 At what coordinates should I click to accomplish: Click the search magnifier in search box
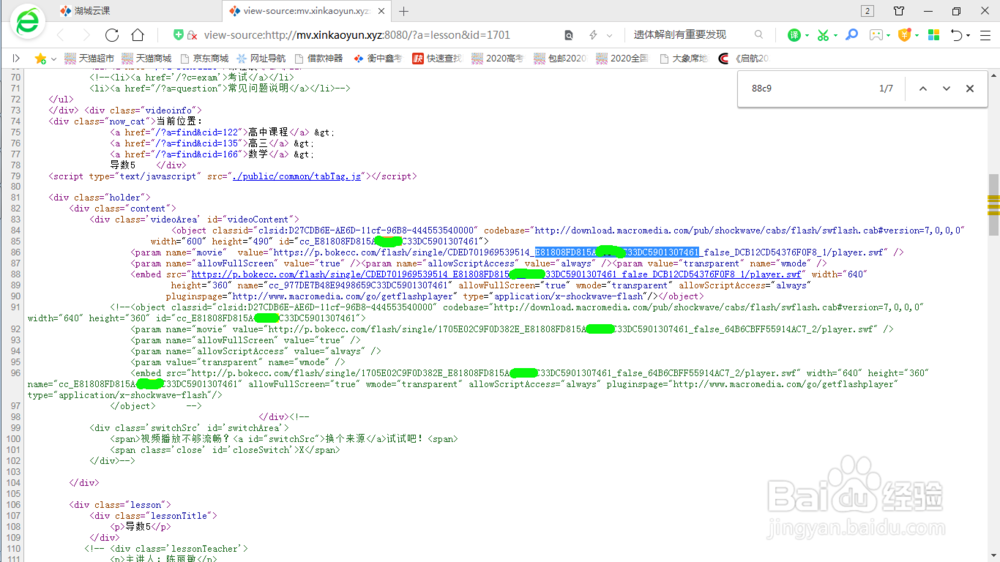(758, 35)
